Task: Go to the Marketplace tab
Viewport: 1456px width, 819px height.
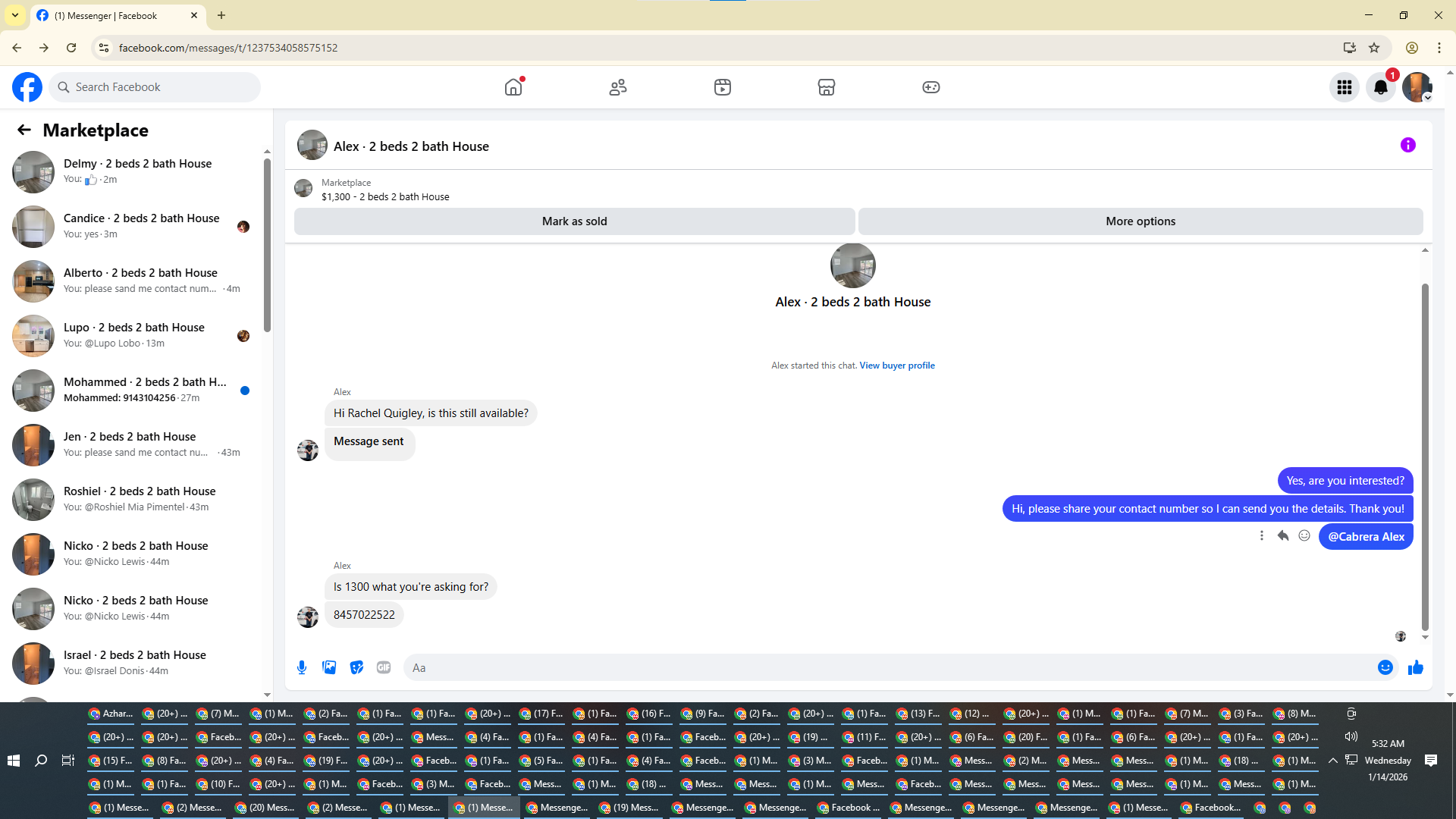Action: tap(826, 87)
